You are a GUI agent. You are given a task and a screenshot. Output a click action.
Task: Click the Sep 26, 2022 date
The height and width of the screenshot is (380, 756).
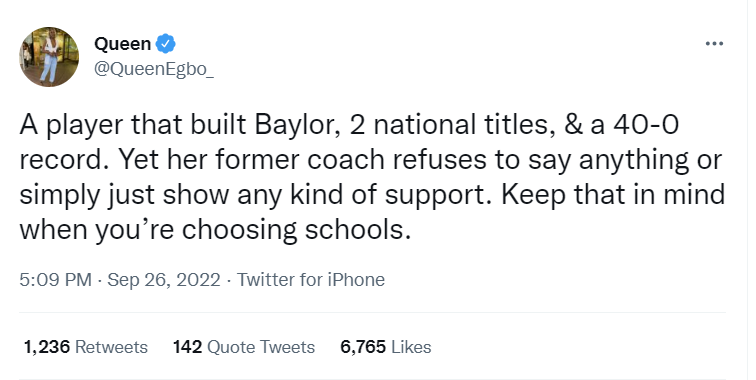163,280
